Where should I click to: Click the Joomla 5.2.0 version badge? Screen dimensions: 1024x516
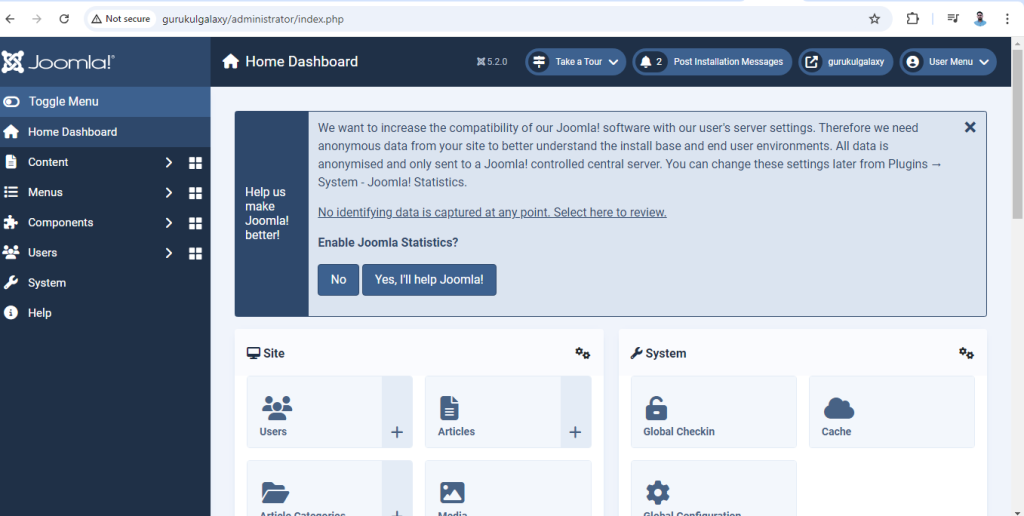coord(492,62)
